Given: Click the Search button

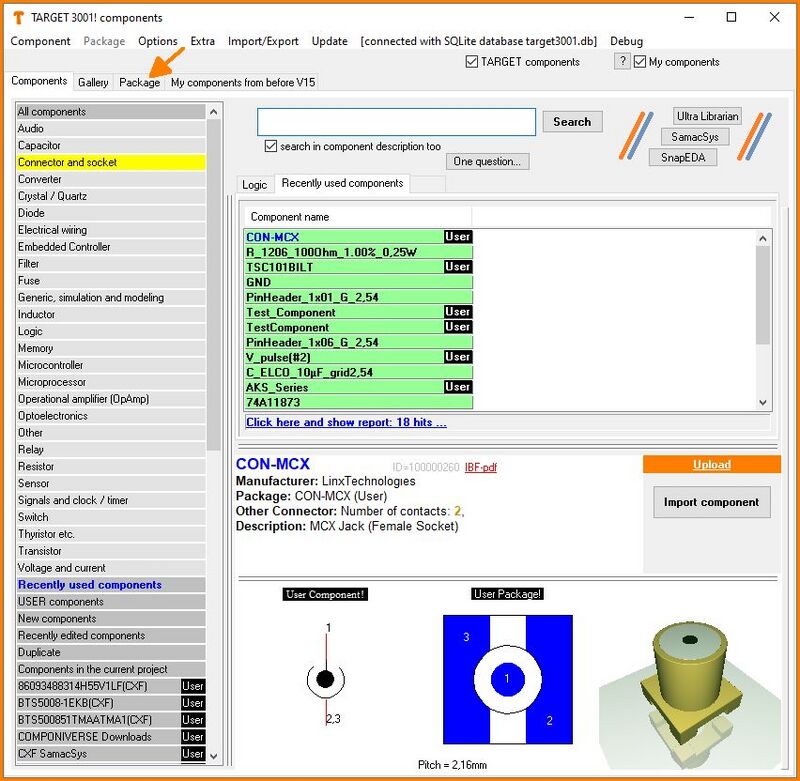Looking at the screenshot, I should click(572, 122).
